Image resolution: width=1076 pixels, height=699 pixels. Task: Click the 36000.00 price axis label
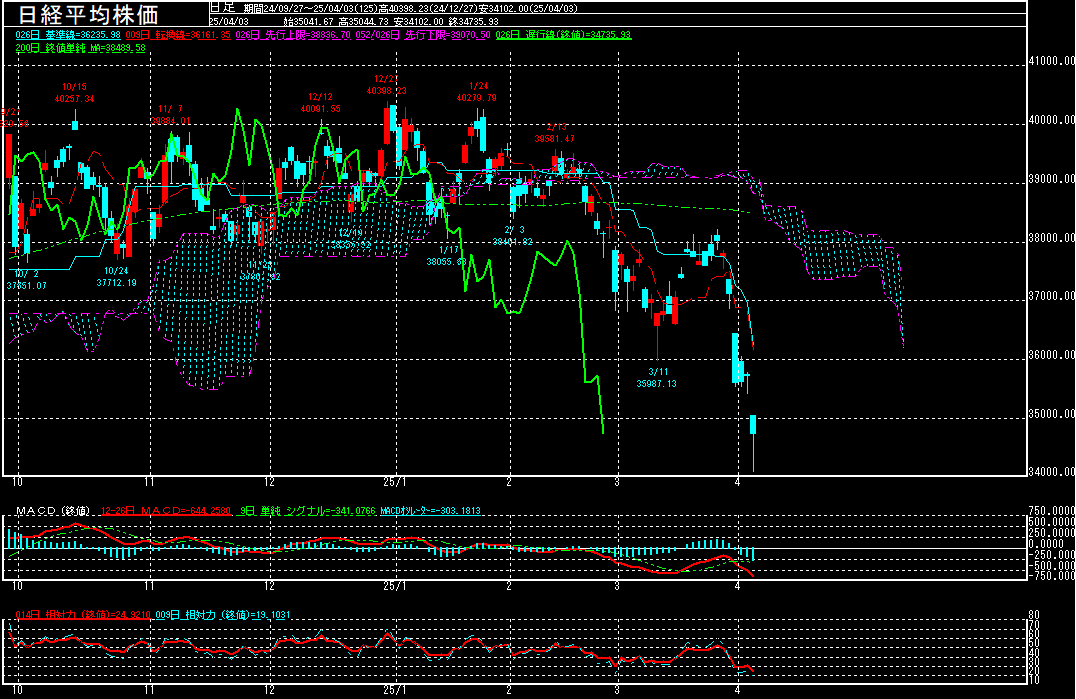pos(1051,355)
